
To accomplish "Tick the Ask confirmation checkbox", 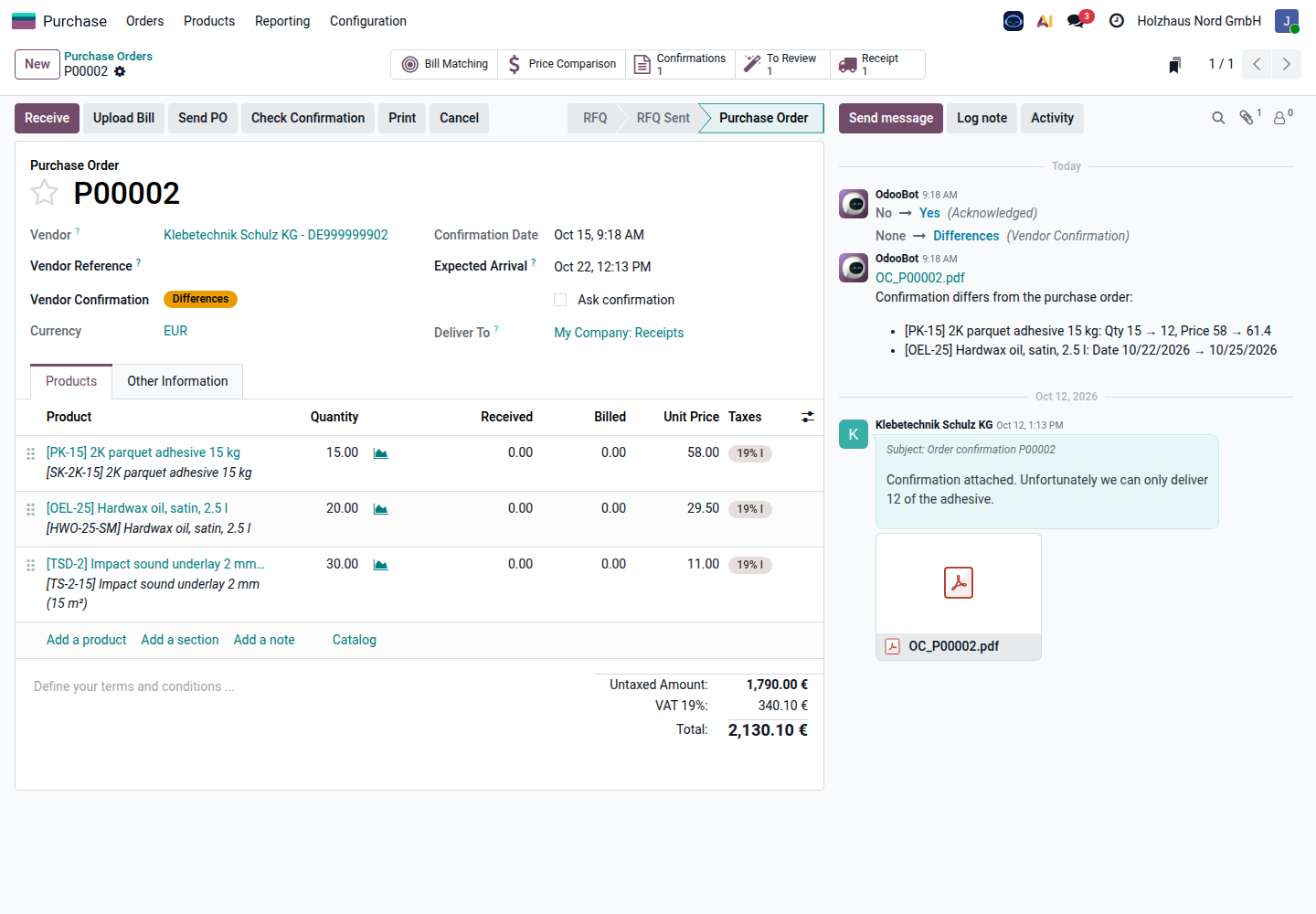I will pyautogui.click(x=560, y=300).
